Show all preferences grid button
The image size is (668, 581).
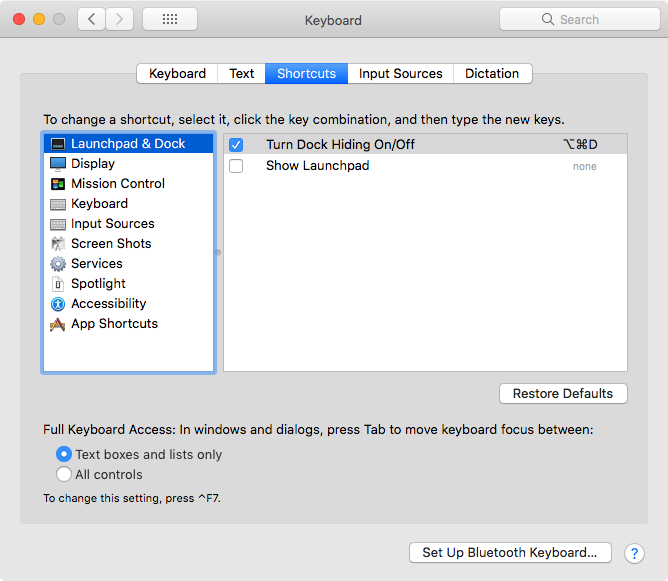coord(169,19)
